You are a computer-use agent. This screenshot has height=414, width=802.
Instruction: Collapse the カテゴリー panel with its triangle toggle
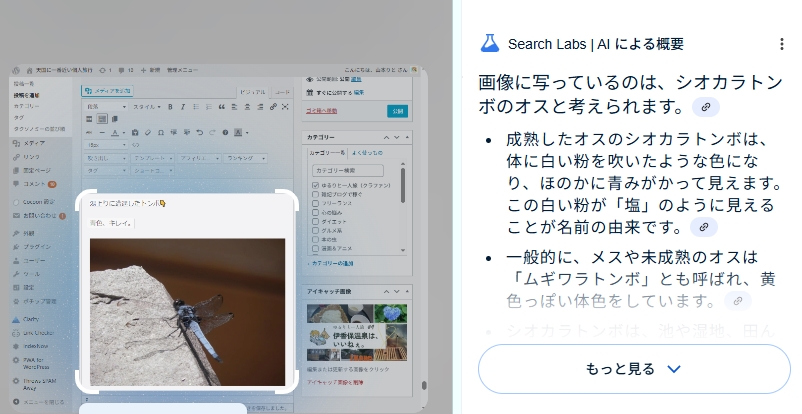[407, 137]
